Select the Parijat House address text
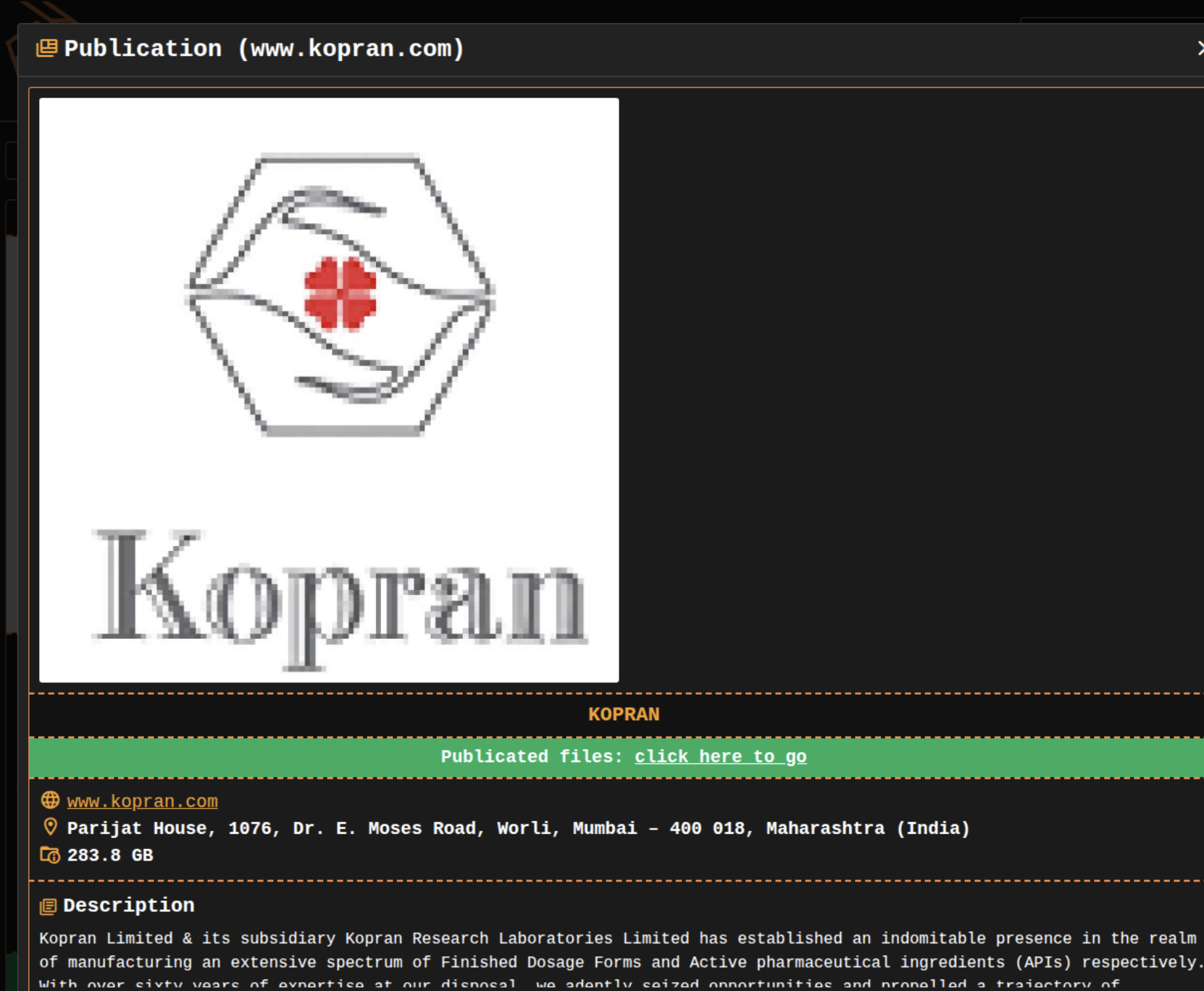 pyautogui.click(x=518, y=828)
